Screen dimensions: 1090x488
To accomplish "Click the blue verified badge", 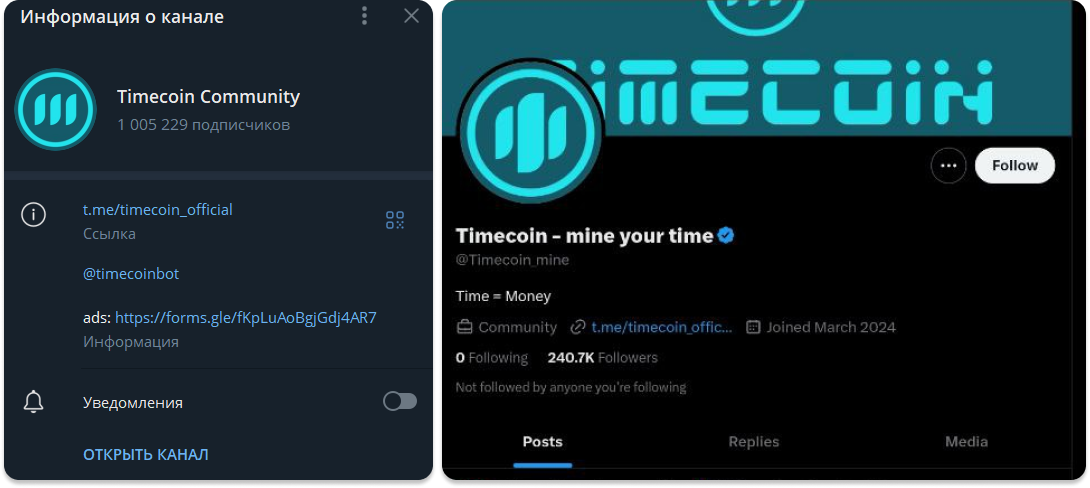I will pos(727,236).
